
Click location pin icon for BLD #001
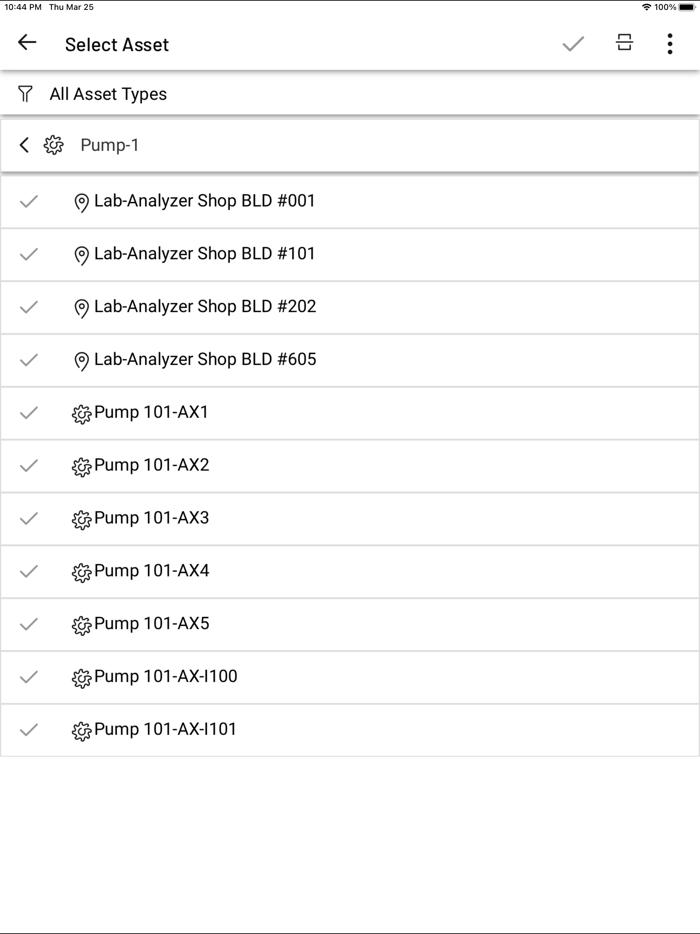click(x=82, y=203)
